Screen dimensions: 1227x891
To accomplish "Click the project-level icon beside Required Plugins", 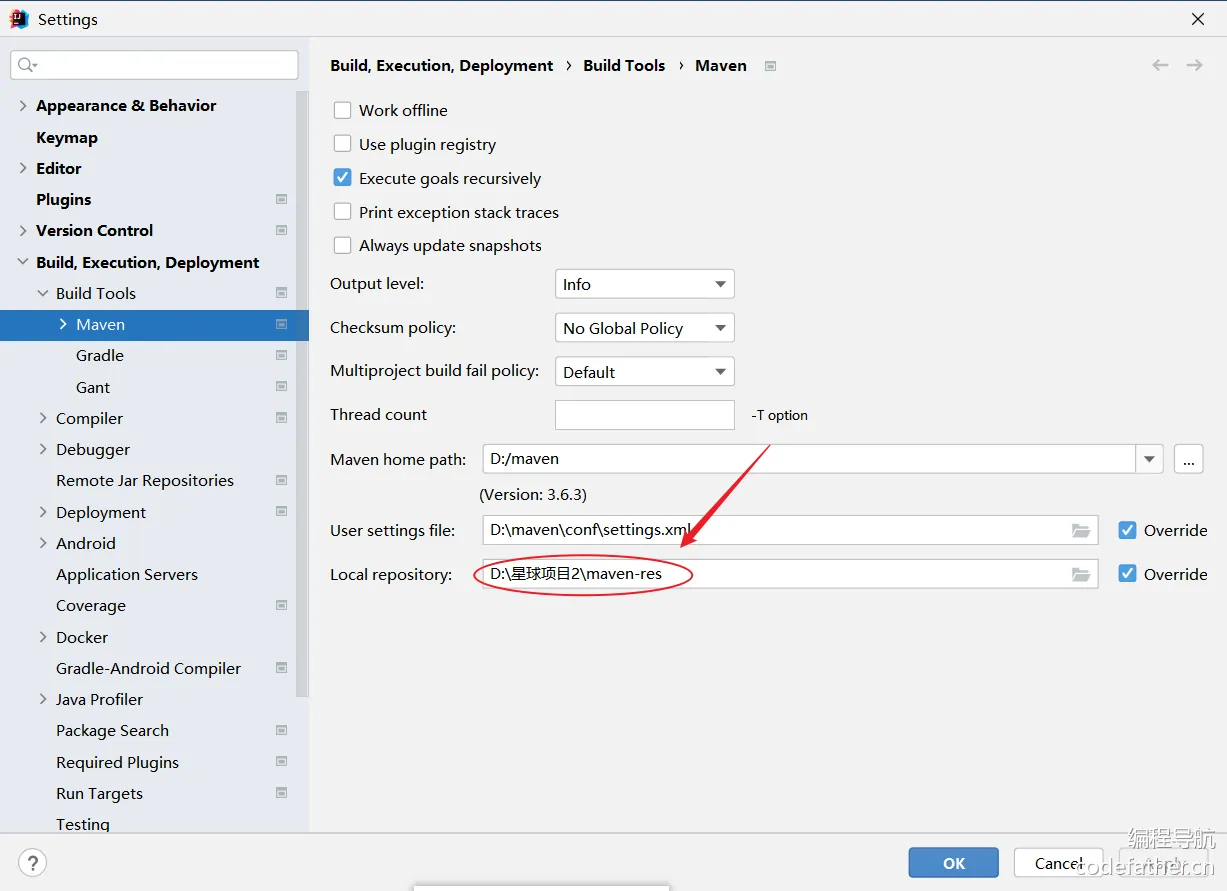I will (x=281, y=763).
